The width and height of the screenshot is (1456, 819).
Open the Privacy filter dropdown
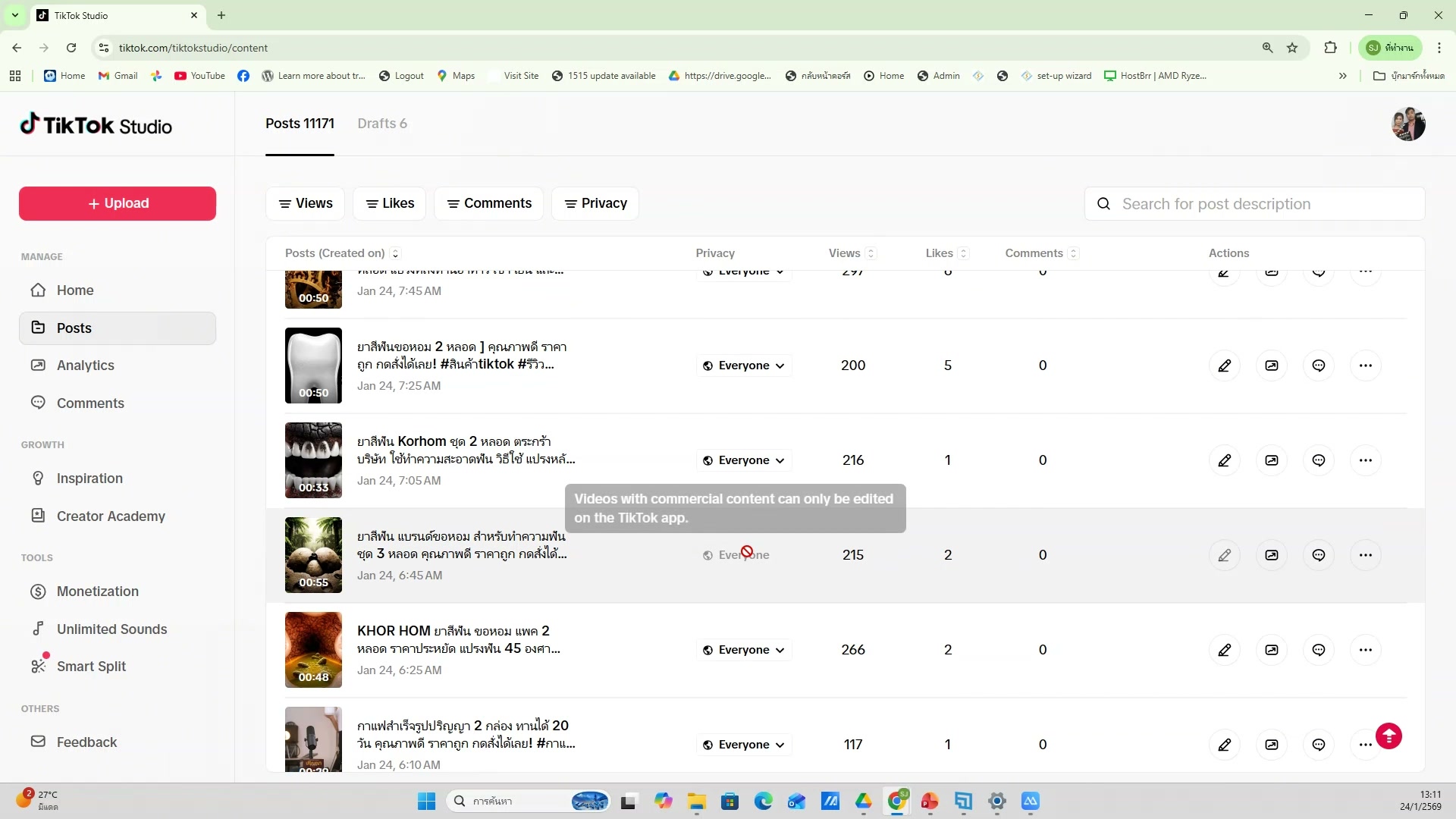pyautogui.click(x=595, y=203)
